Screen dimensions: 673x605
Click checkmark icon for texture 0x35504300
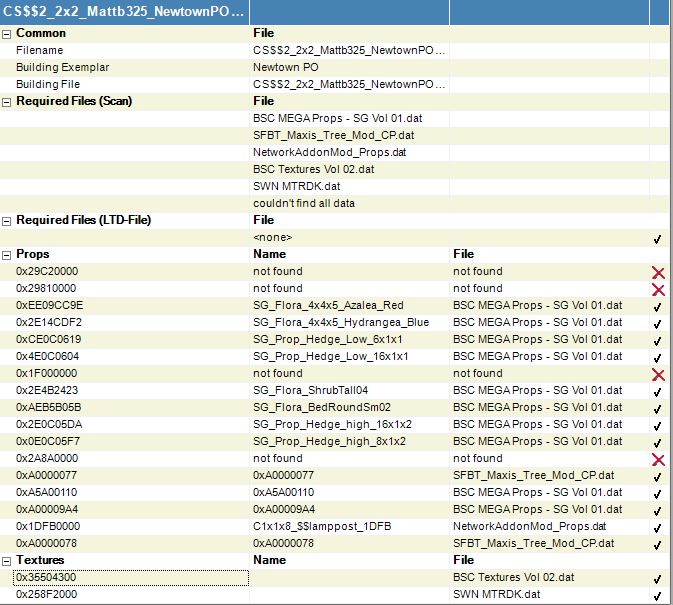pos(657,579)
